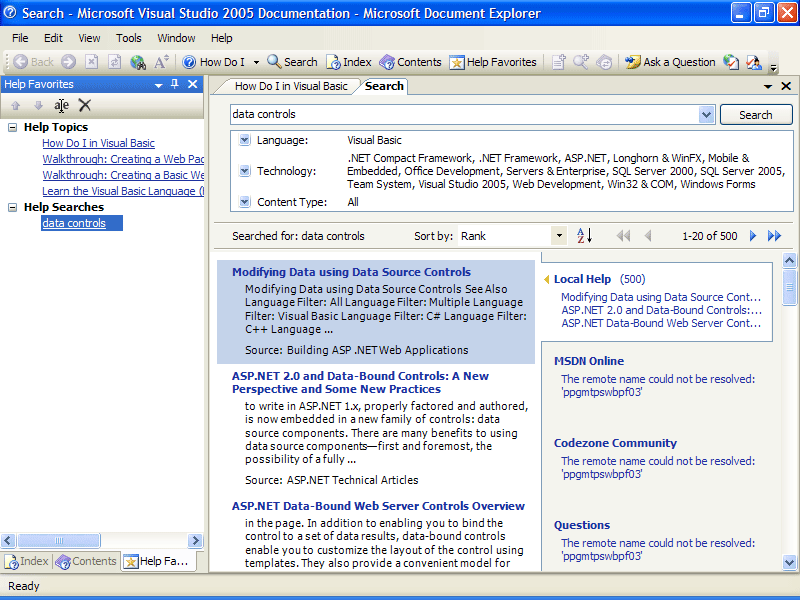Open Contents from the toolbar
800x600 pixels.
click(x=410, y=62)
